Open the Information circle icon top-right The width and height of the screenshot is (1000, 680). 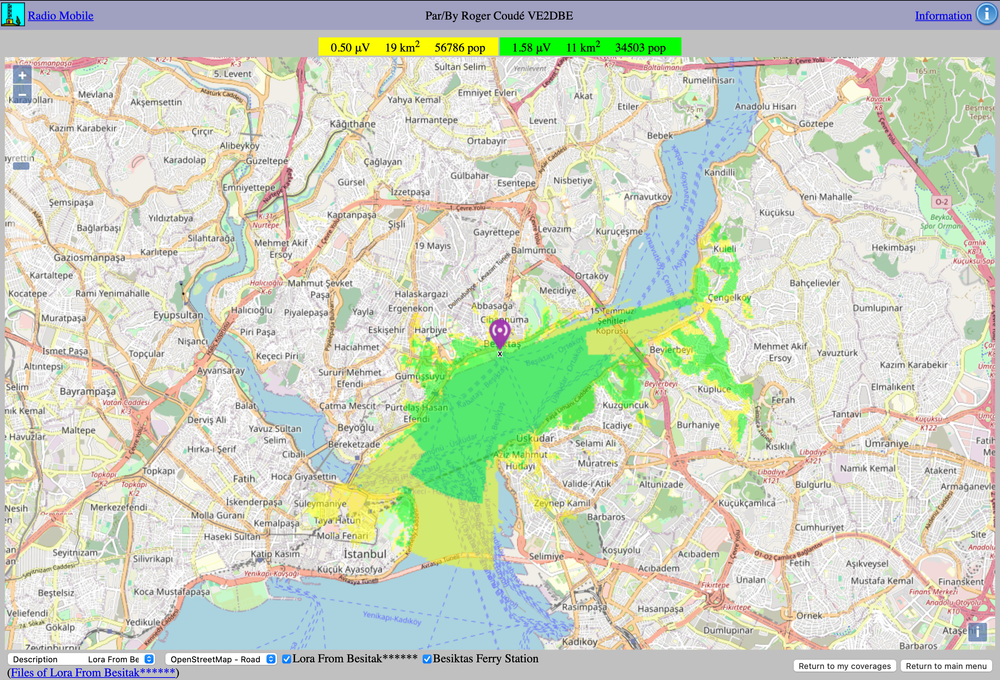[x=988, y=14]
